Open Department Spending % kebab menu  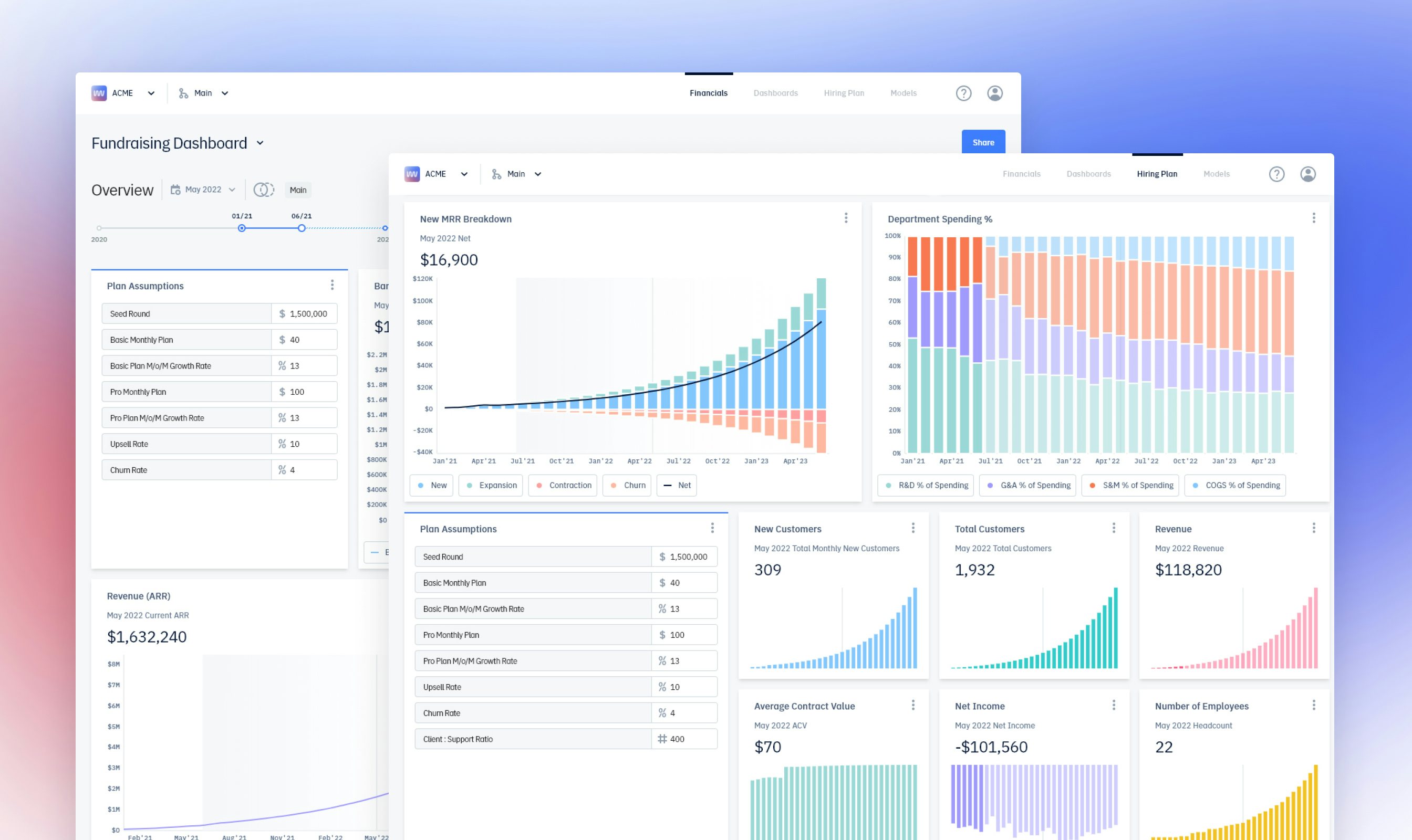tap(1313, 218)
